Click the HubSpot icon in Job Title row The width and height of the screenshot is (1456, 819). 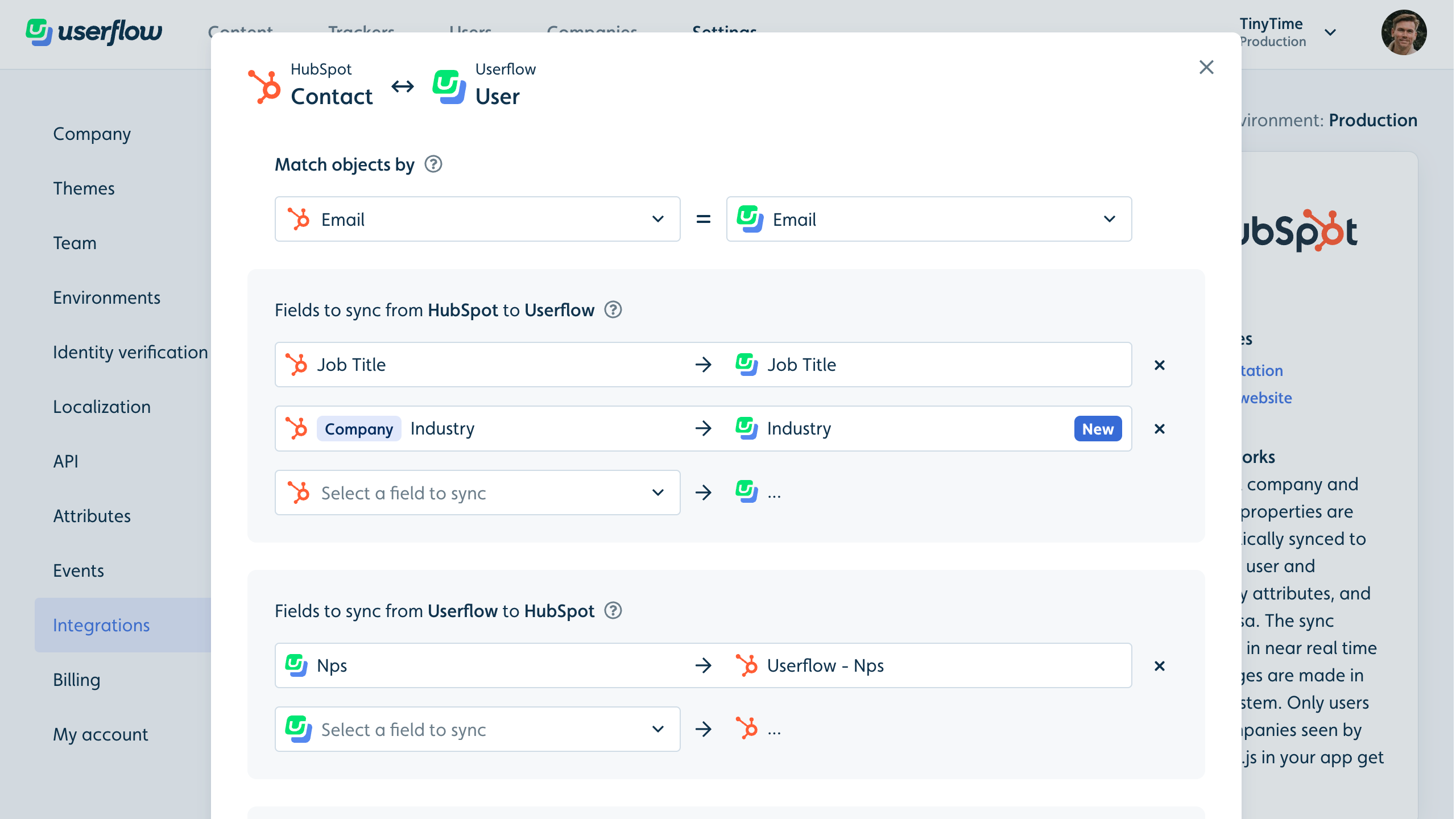click(296, 365)
